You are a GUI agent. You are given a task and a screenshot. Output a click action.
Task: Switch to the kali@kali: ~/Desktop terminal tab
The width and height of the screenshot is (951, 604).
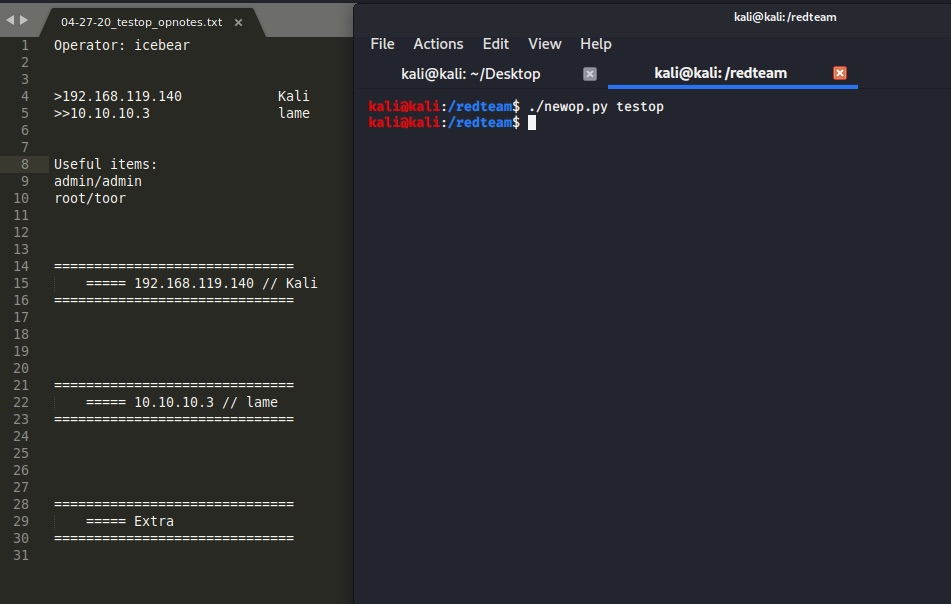click(471, 73)
